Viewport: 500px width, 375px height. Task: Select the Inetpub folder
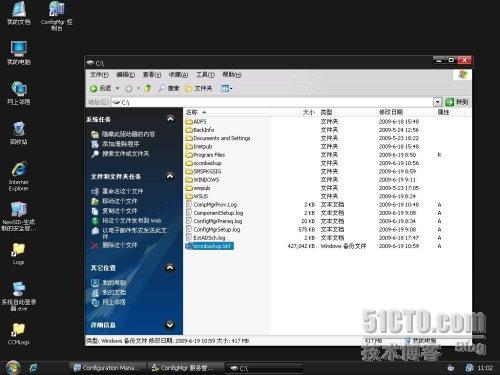pos(199,146)
